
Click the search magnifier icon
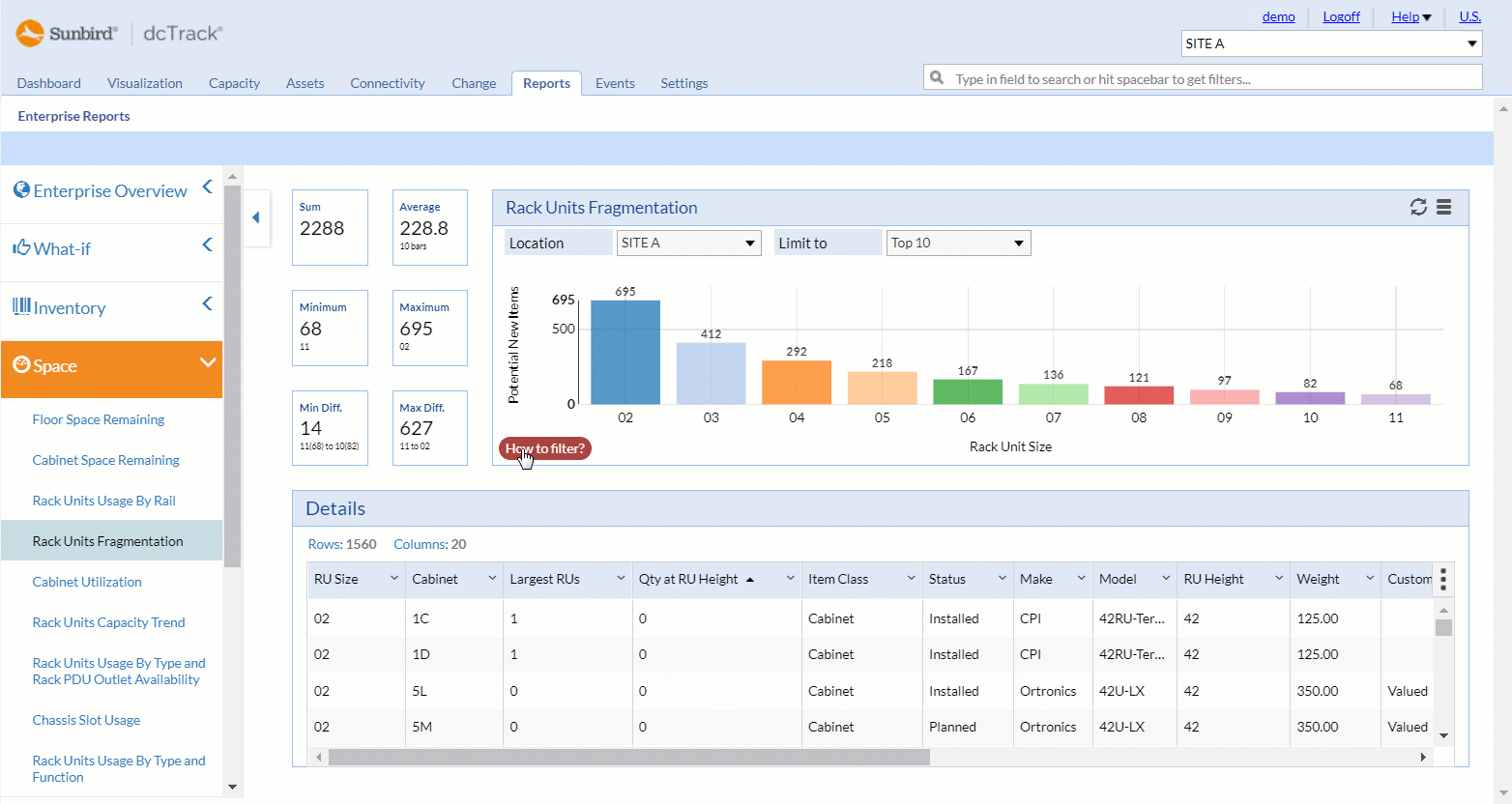click(x=936, y=76)
